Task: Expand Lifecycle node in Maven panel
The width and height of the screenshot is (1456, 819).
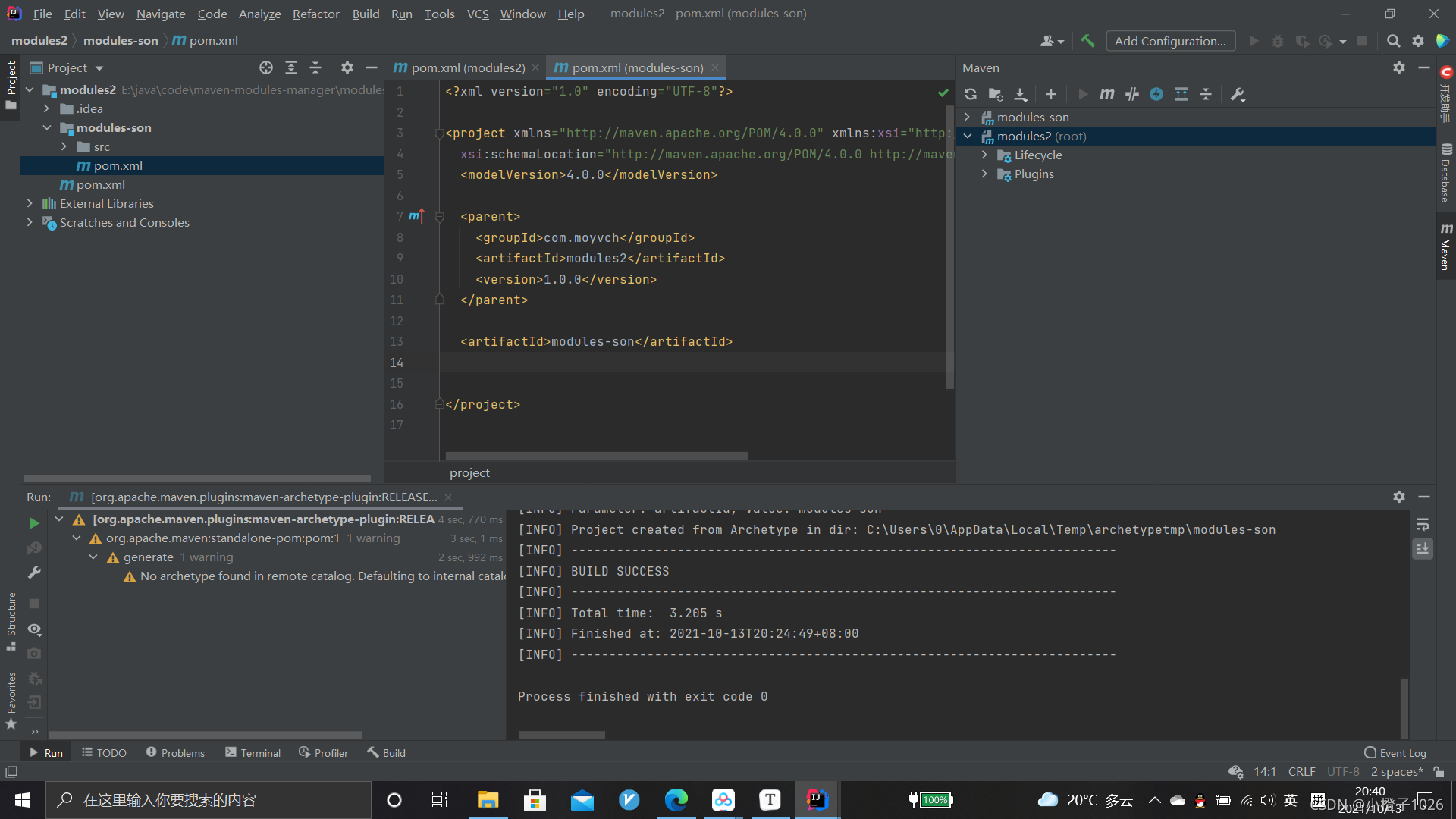Action: pyautogui.click(x=984, y=155)
